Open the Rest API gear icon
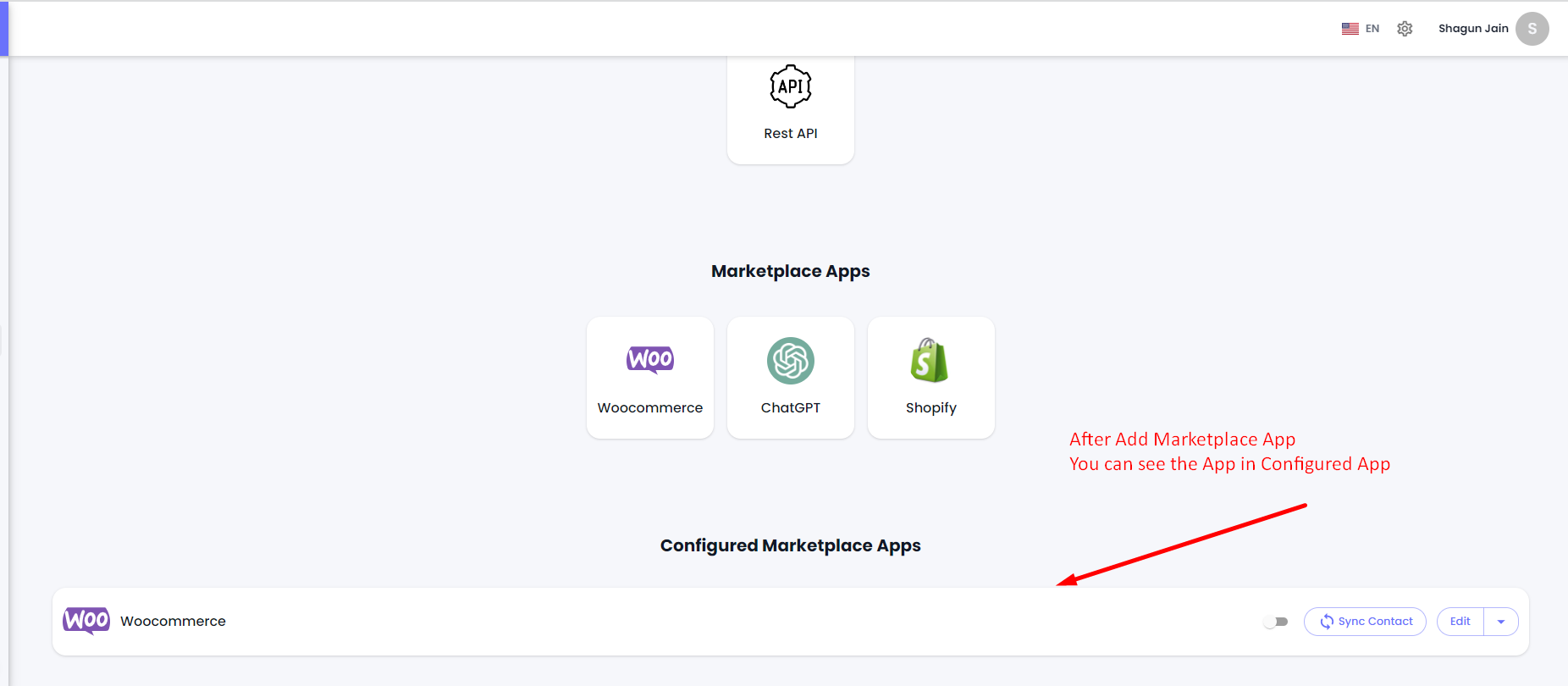The height and width of the screenshot is (686, 1568). pyautogui.click(x=790, y=86)
